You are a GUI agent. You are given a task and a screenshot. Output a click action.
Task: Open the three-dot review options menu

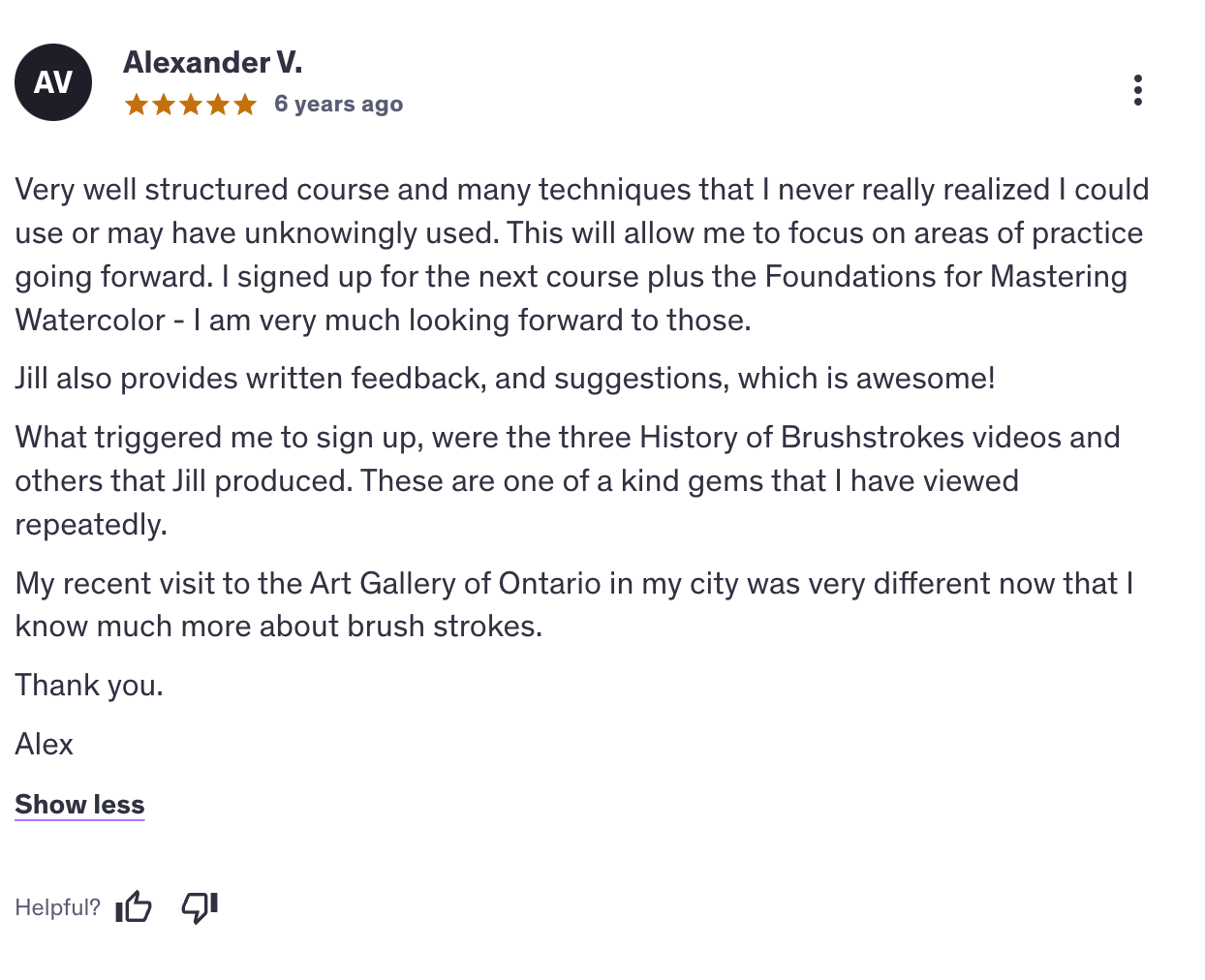(x=1137, y=90)
